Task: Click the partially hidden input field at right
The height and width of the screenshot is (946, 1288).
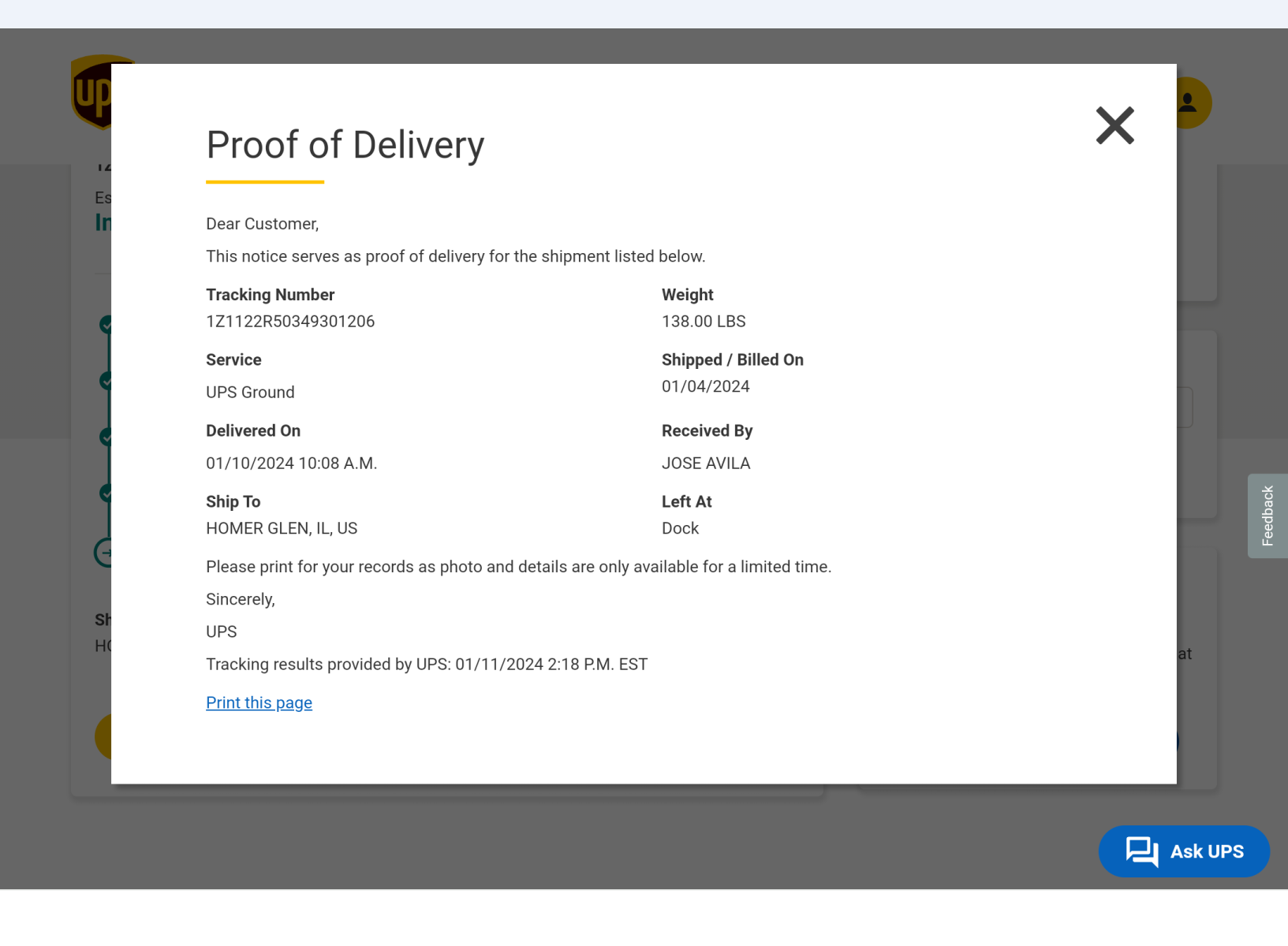Action: point(1185,407)
